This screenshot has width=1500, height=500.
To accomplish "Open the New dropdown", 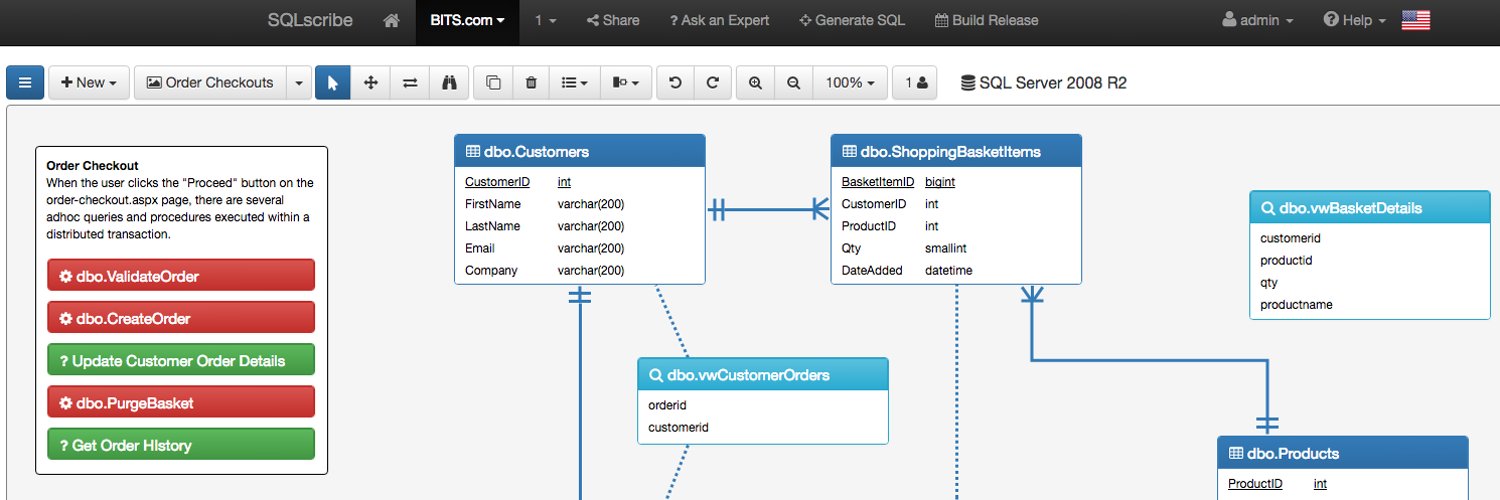I will click(89, 83).
